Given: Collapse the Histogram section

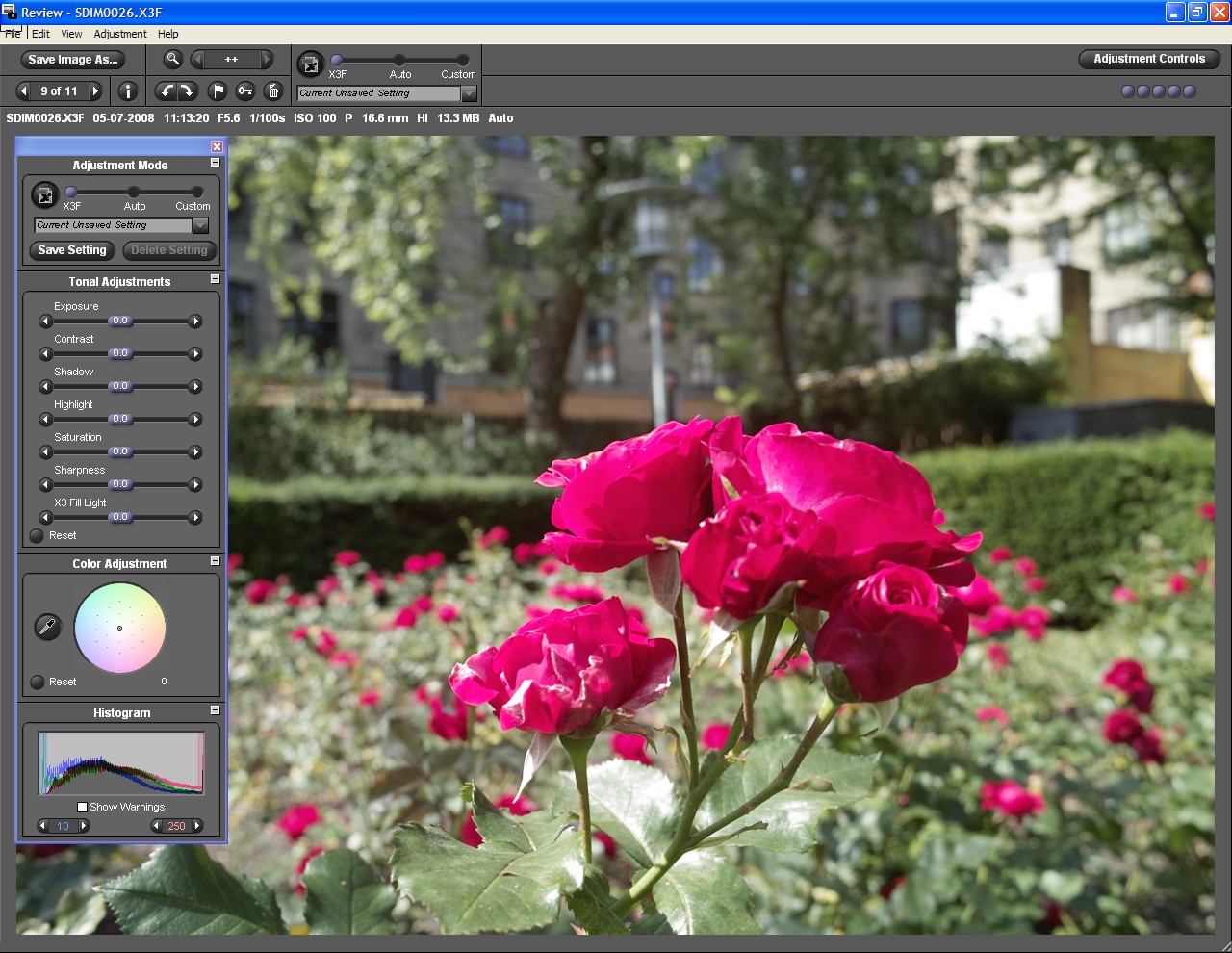Looking at the screenshot, I should [x=215, y=710].
